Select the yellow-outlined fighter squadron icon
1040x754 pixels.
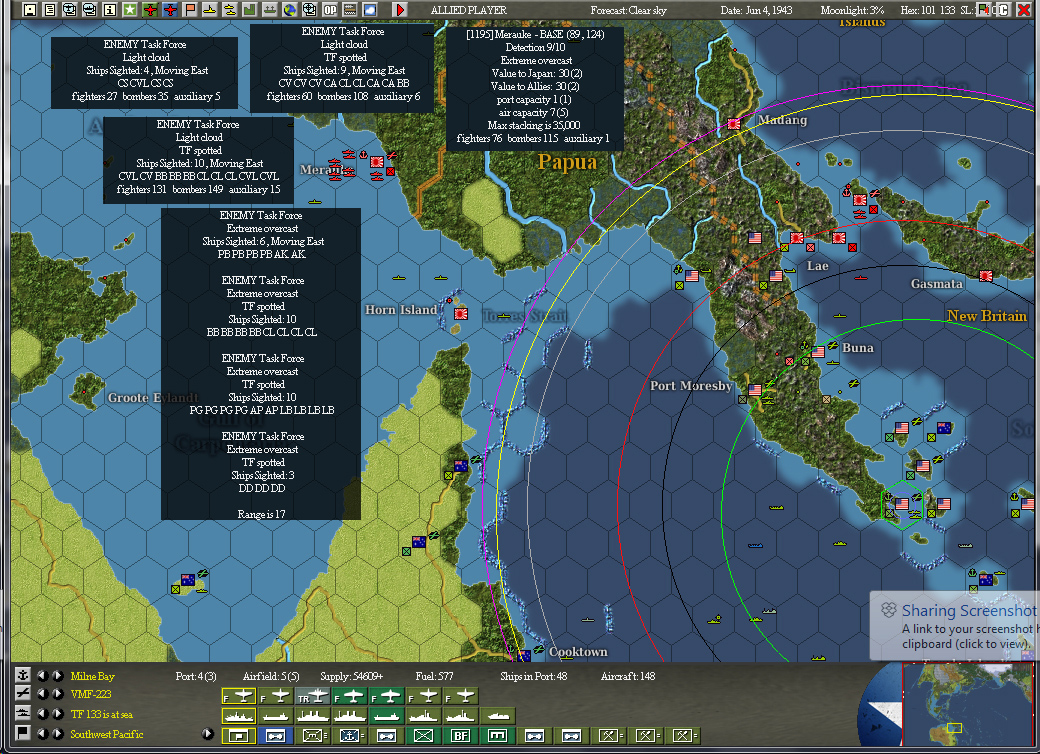click(x=239, y=696)
